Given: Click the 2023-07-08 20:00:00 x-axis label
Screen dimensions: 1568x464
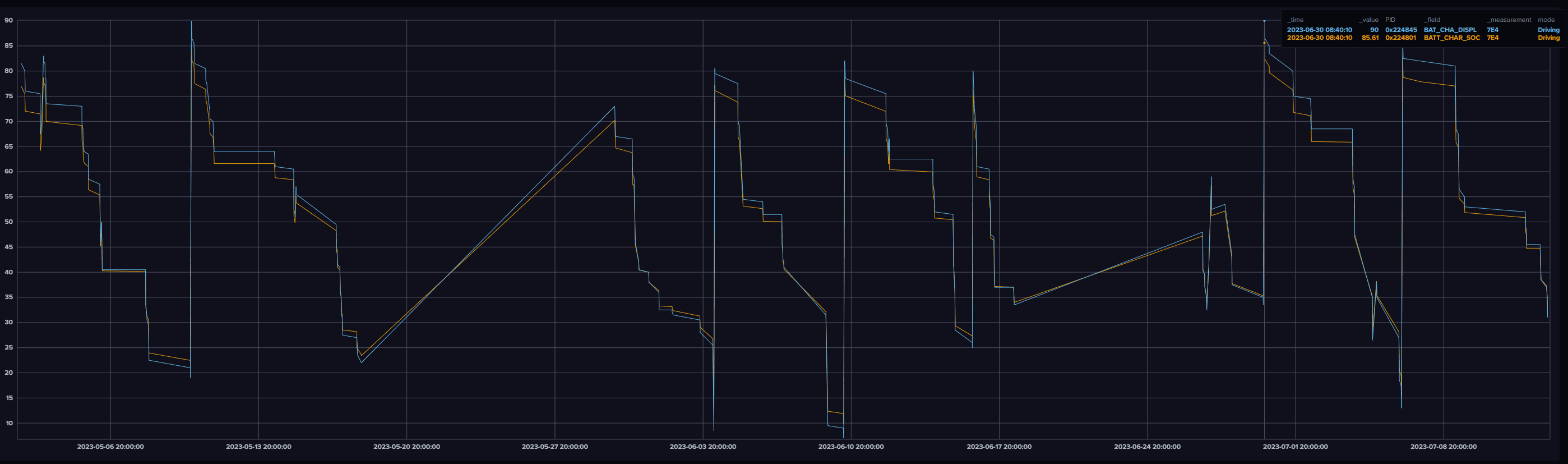Looking at the screenshot, I should tap(1443, 447).
